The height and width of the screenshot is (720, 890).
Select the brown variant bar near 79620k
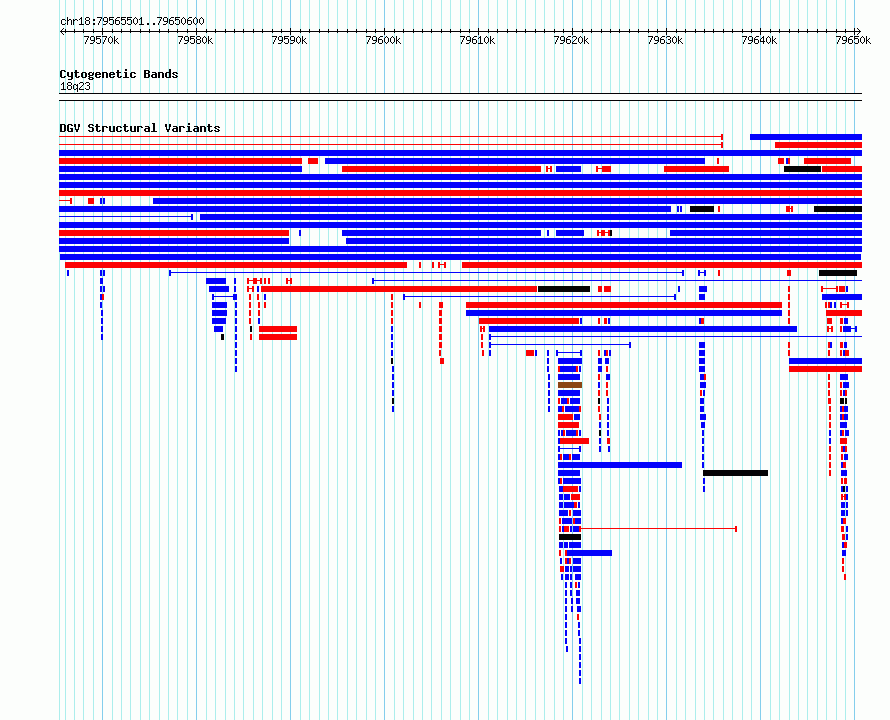click(x=570, y=385)
